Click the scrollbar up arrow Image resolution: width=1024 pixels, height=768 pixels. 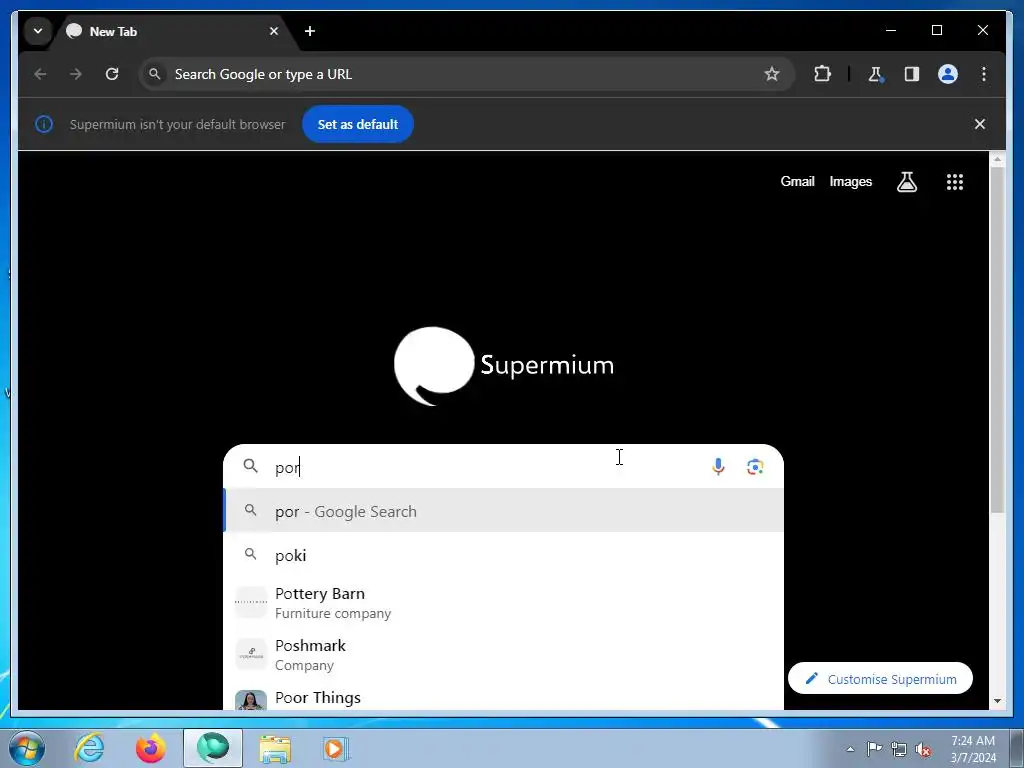[997, 159]
